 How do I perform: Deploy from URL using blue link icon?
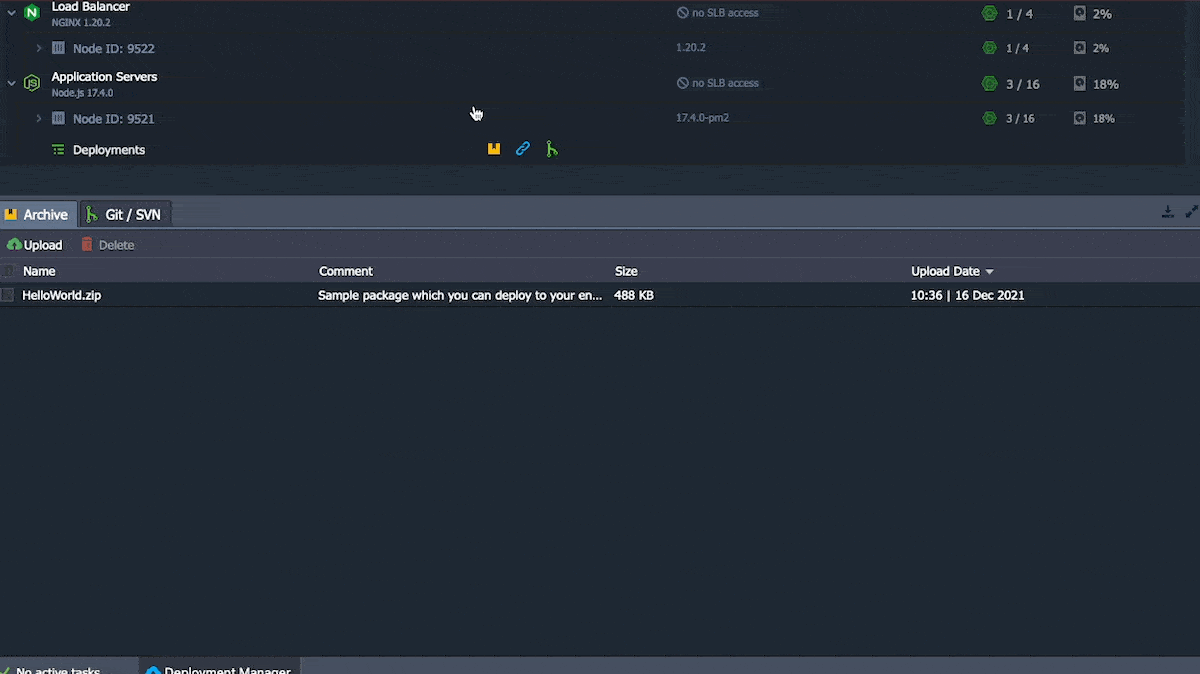pos(523,149)
